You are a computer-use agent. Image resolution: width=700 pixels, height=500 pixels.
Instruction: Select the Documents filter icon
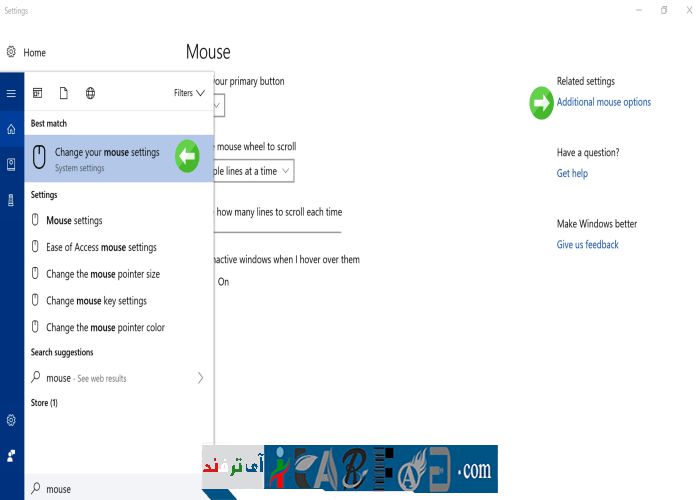(63, 93)
